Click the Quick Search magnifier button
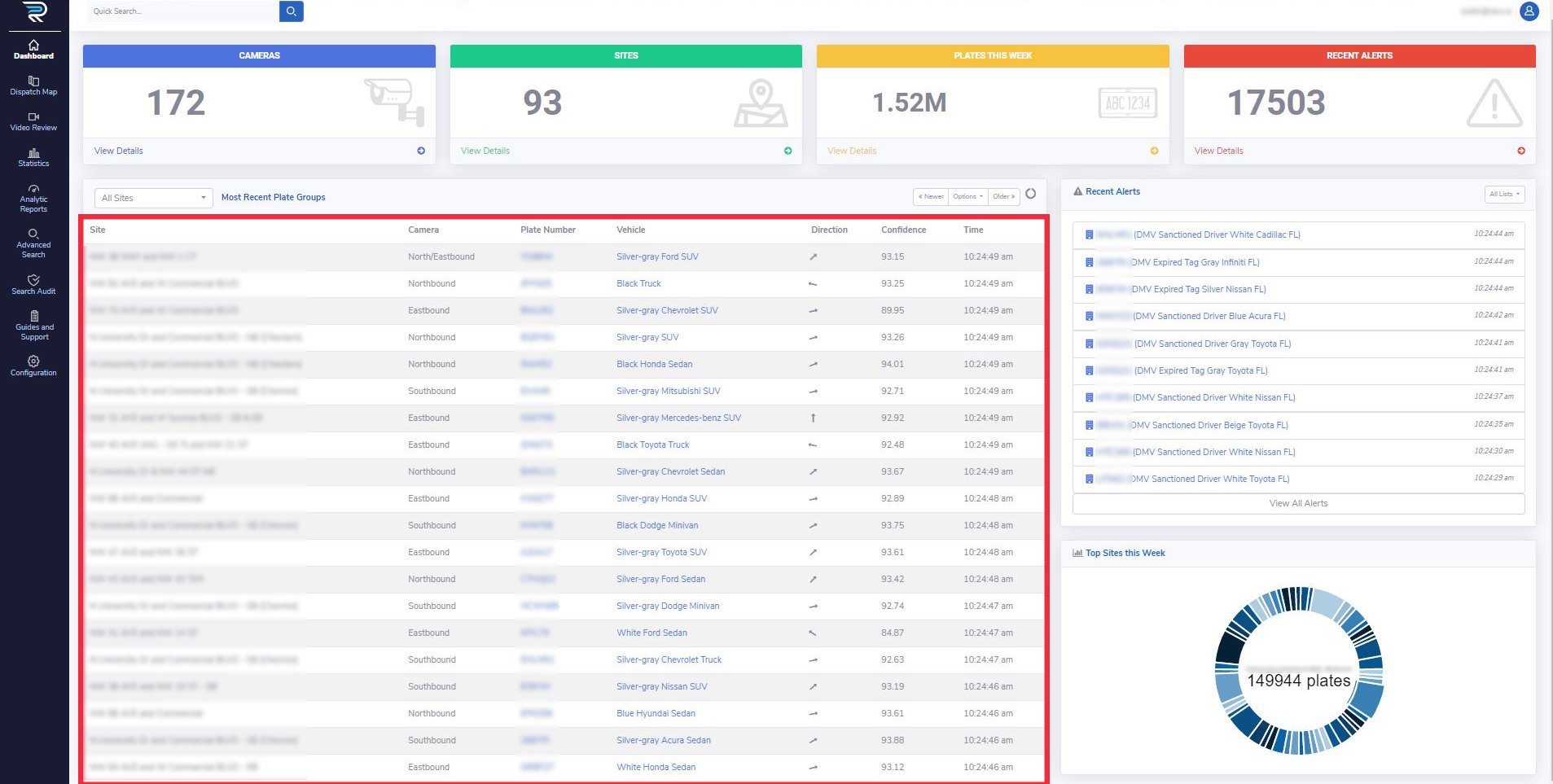 pos(291,11)
